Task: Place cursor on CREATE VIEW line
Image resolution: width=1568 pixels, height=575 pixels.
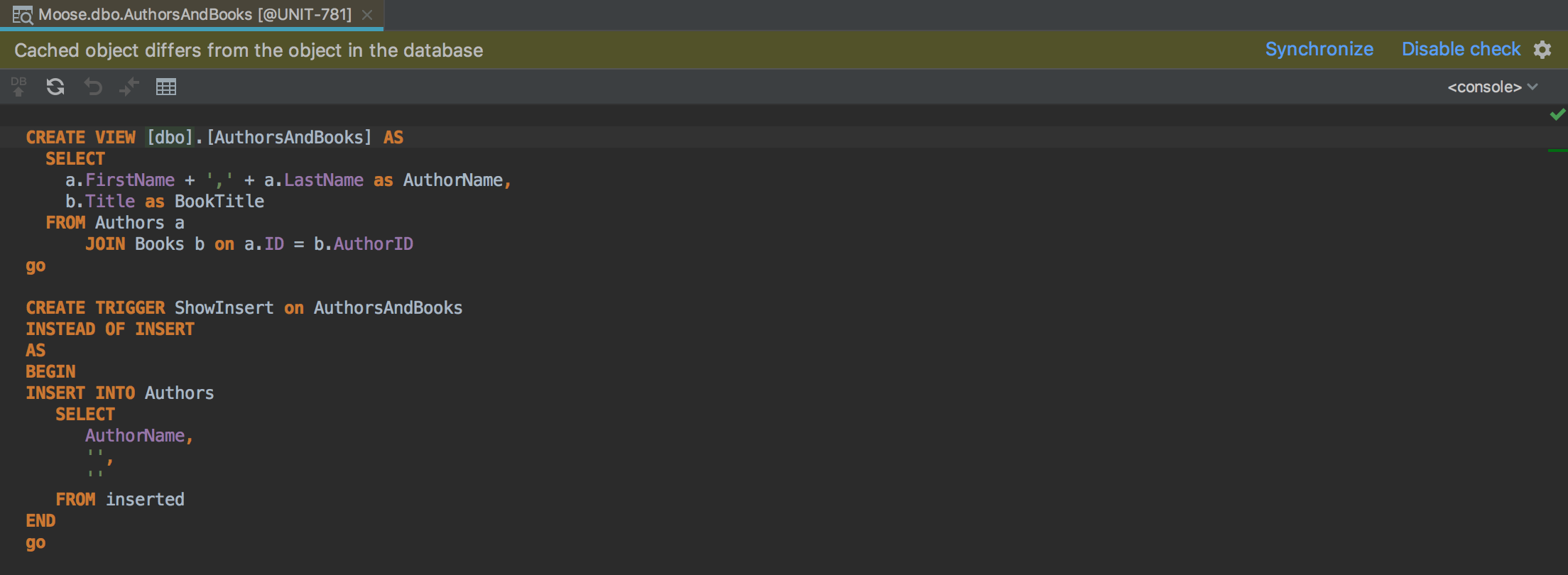Action: pos(214,137)
